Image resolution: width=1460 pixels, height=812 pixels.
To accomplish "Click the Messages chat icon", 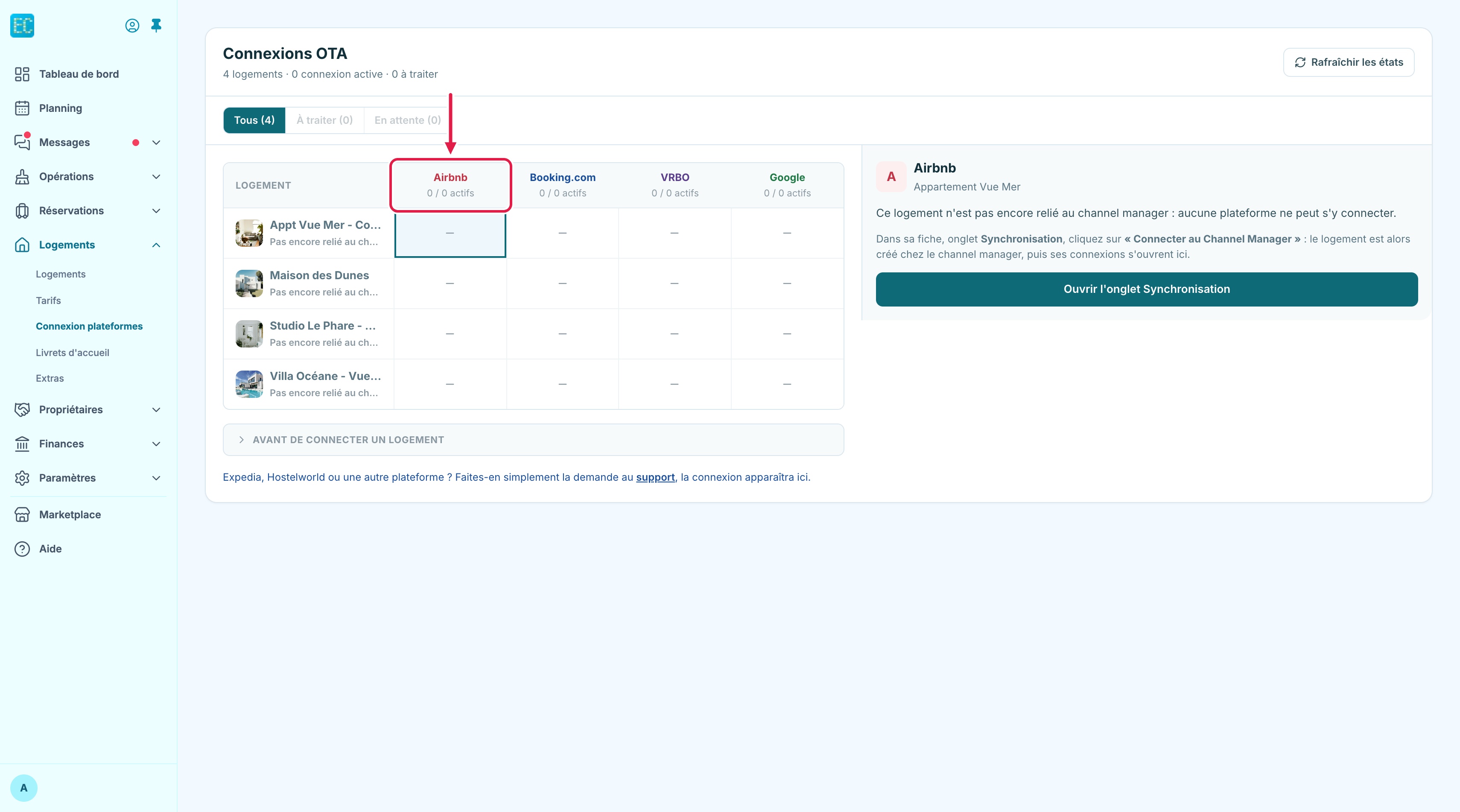I will 22,142.
